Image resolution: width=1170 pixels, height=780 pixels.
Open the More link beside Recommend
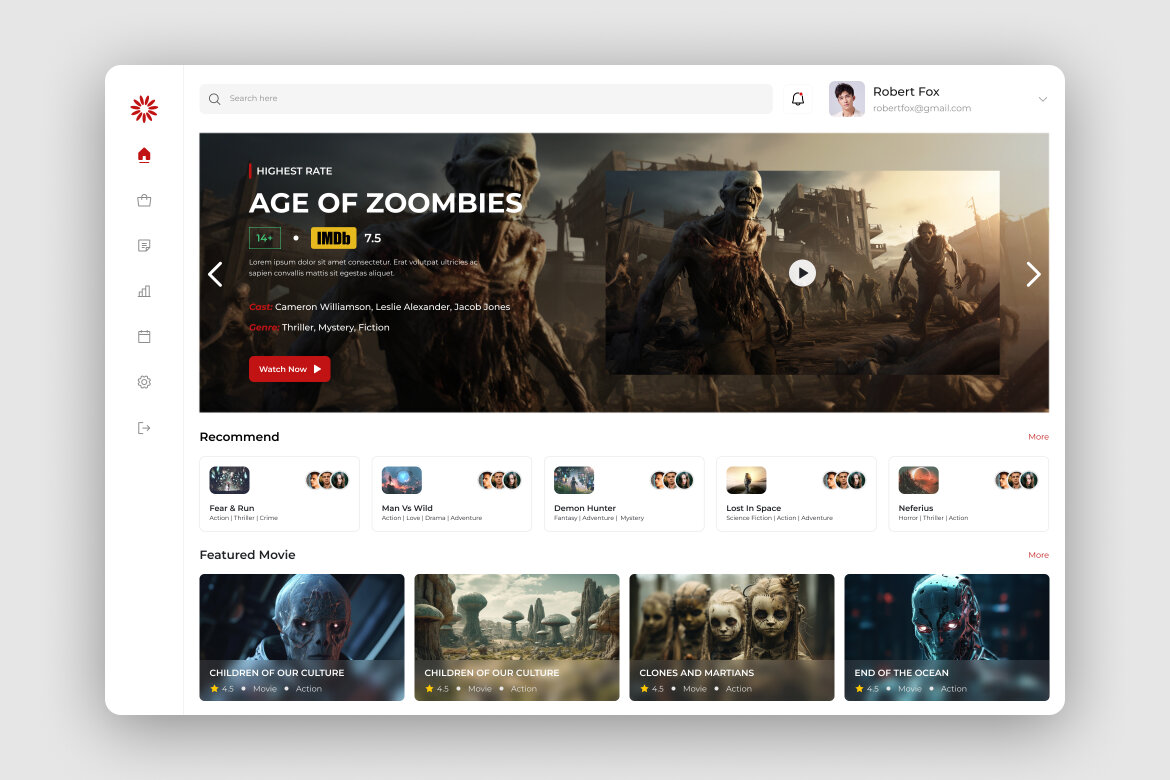pyautogui.click(x=1038, y=436)
